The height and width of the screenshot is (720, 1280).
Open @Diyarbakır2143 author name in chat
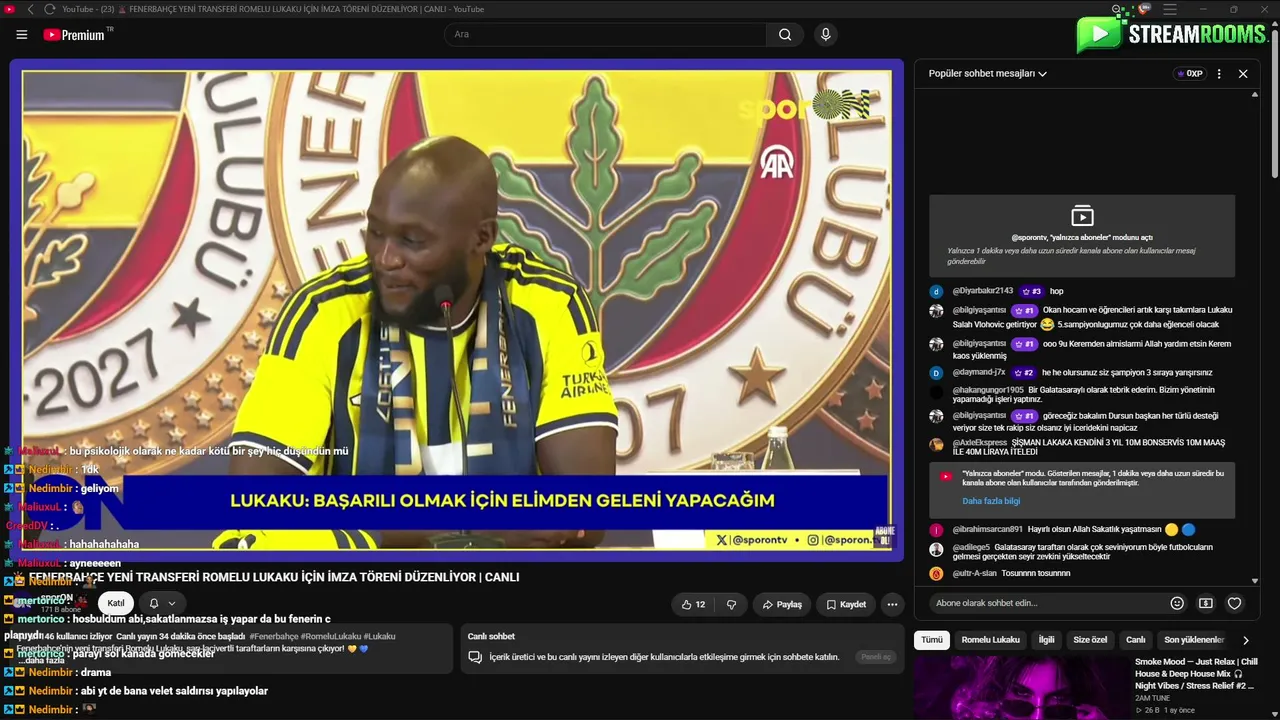(x=983, y=291)
